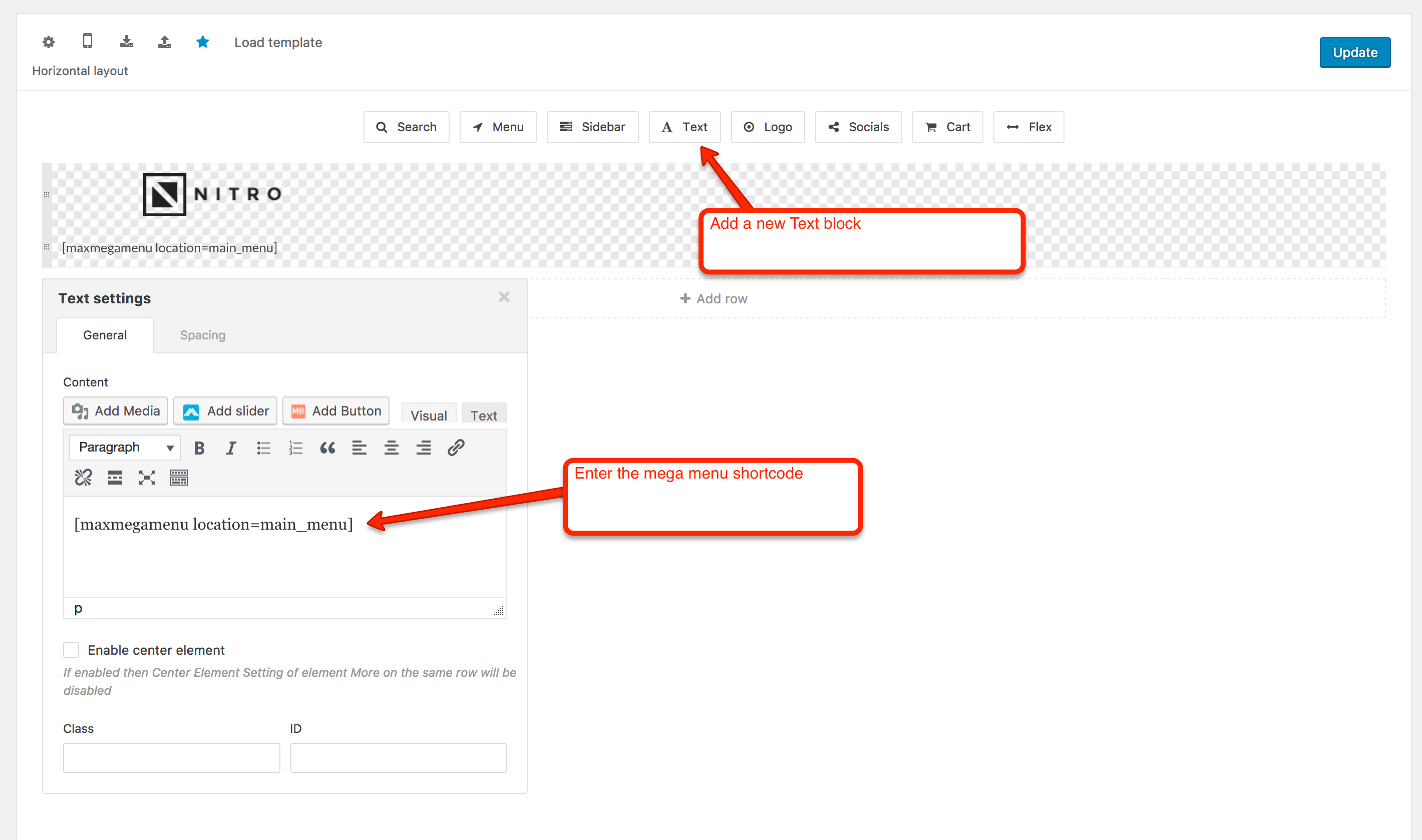1422x840 pixels.
Task: Close the Text settings panel
Action: point(504,297)
